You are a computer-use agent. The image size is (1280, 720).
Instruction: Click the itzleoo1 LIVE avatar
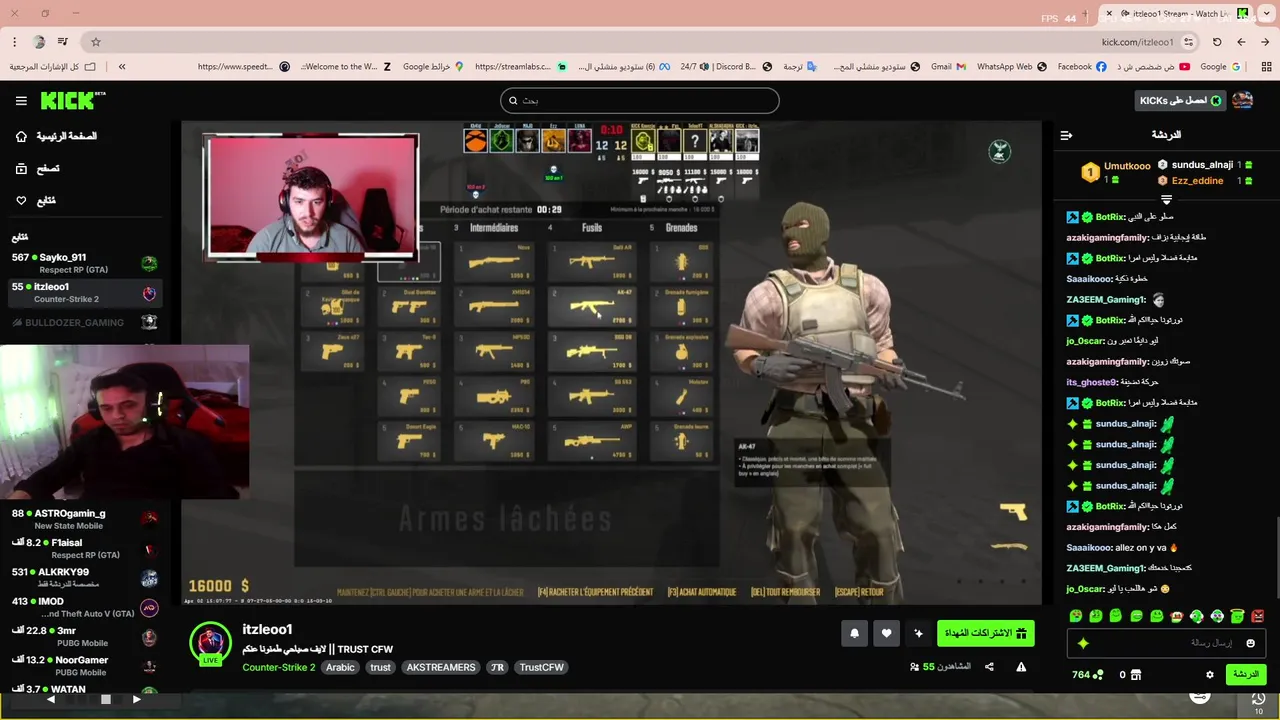pos(211,645)
